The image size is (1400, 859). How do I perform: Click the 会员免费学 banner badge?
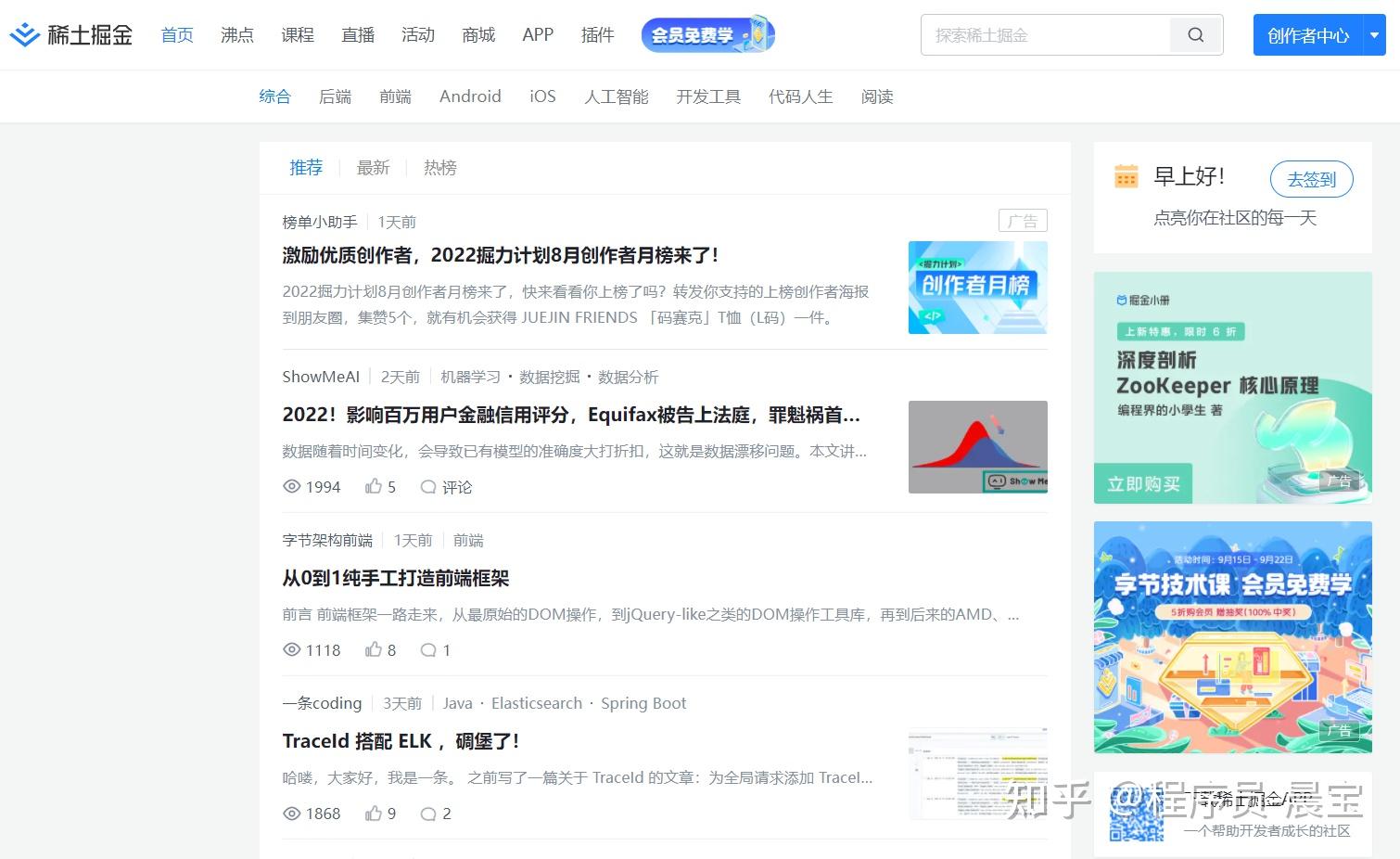tap(707, 35)
